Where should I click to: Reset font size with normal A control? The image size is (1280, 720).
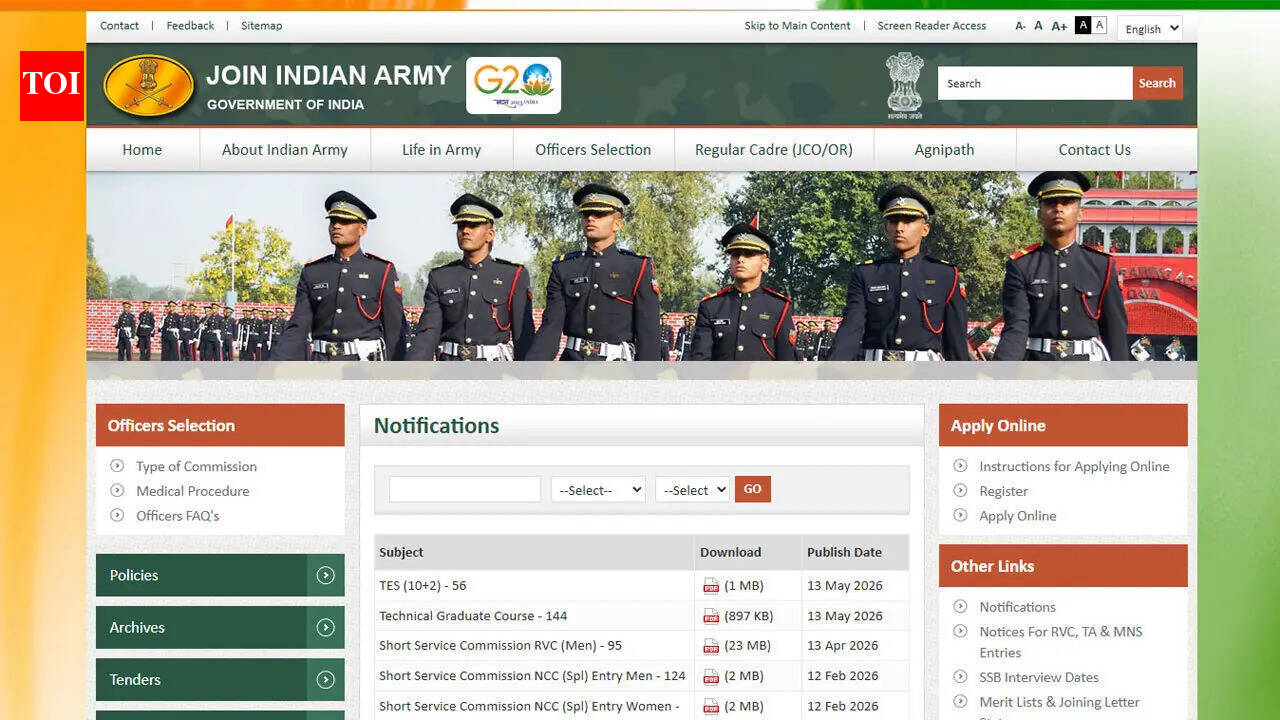1038,26
